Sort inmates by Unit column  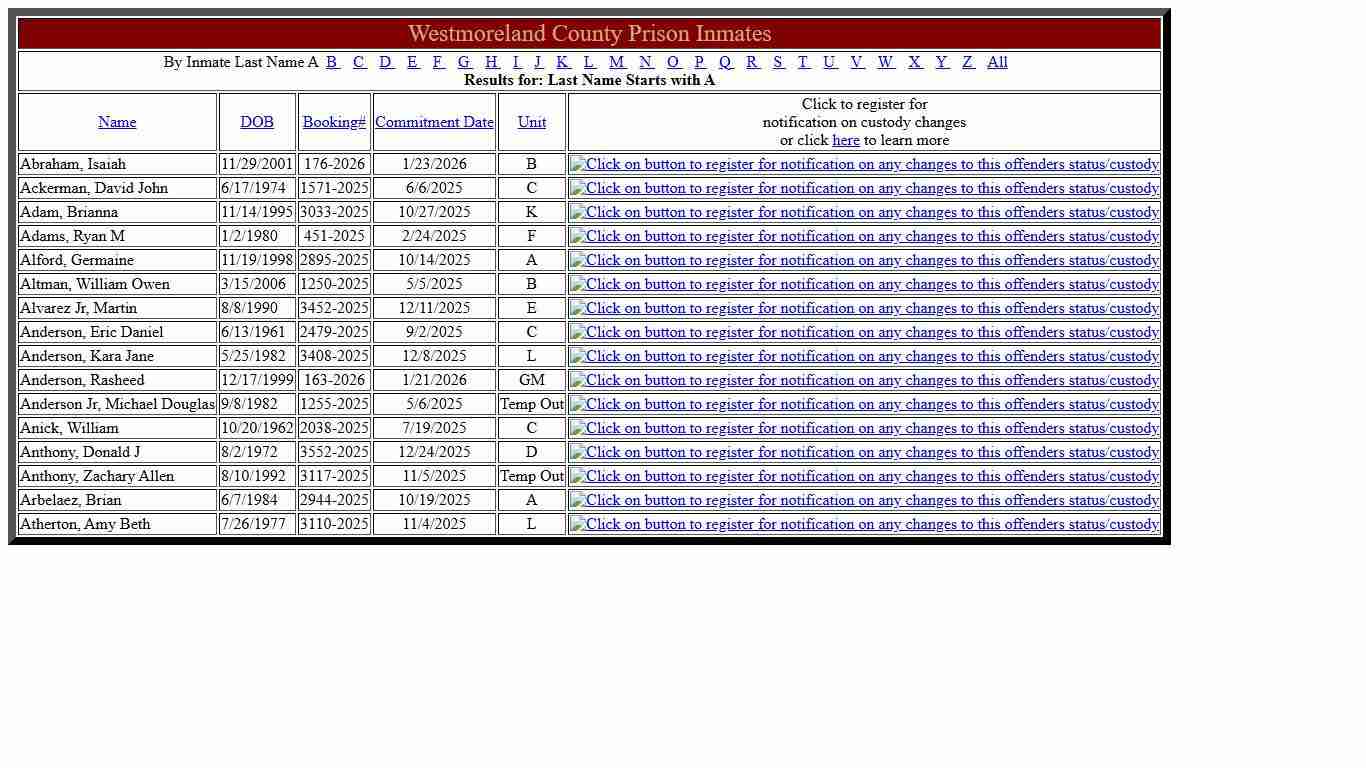click(532, 122)
